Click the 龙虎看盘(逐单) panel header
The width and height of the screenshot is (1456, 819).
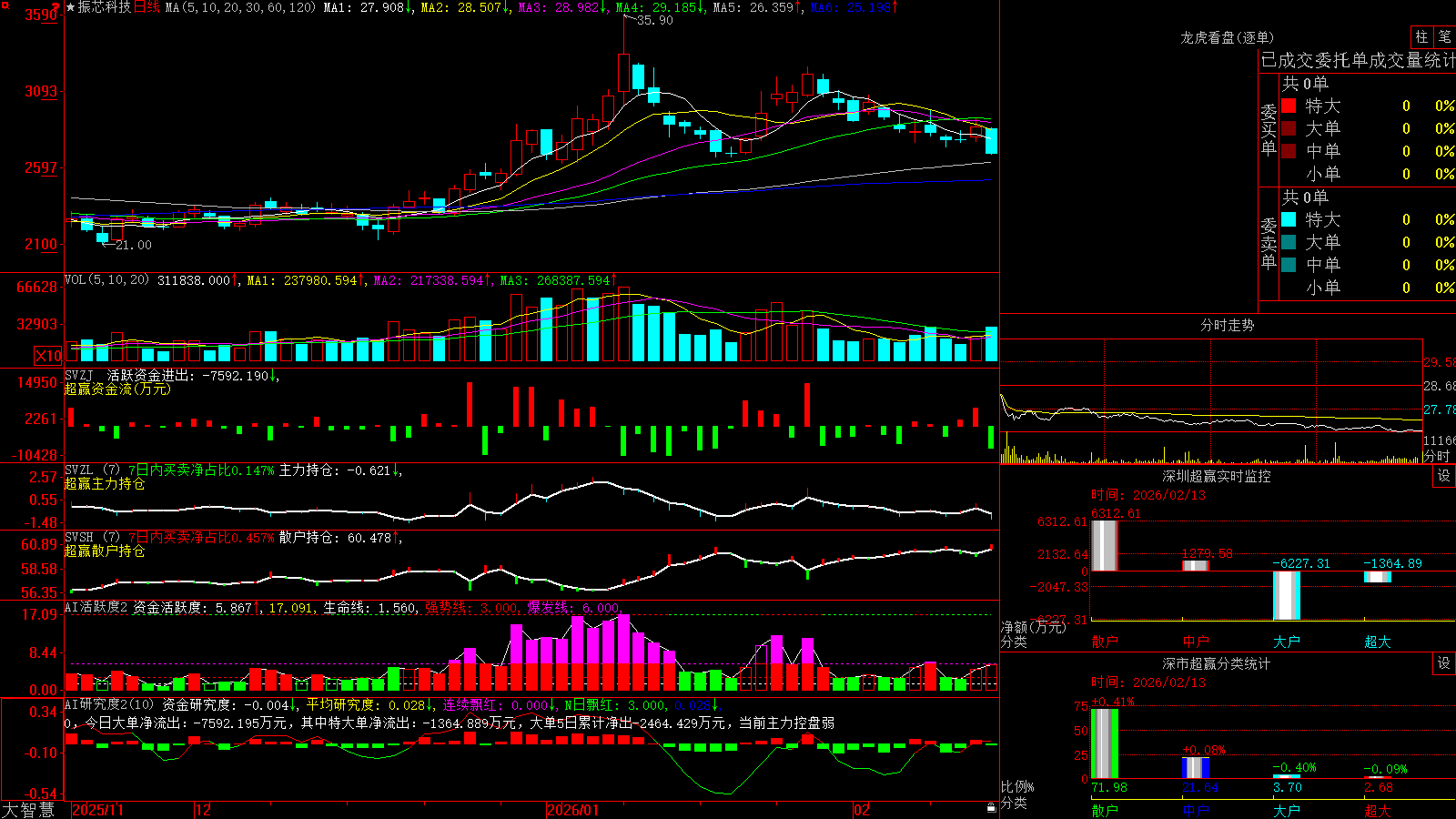tap(1227, 37)
